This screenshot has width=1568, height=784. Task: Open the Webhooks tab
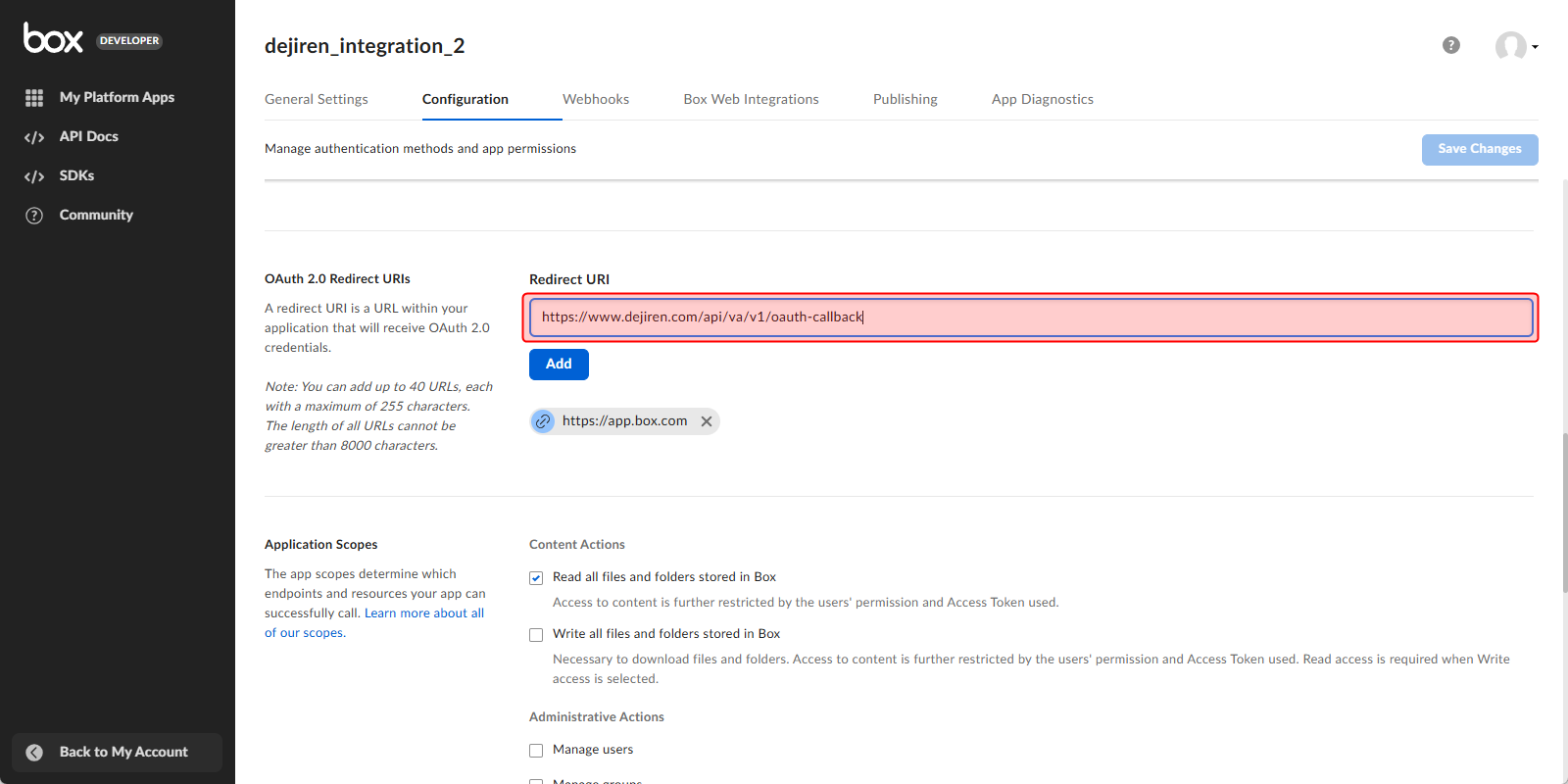[596, 99]
